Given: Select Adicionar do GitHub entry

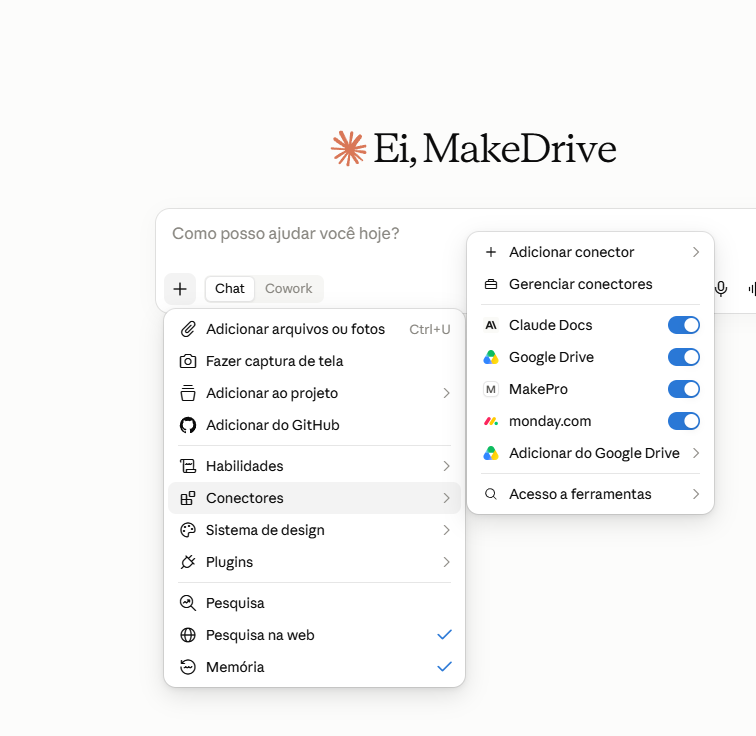Looking at the screenshot, I should (x=314, y=425).
